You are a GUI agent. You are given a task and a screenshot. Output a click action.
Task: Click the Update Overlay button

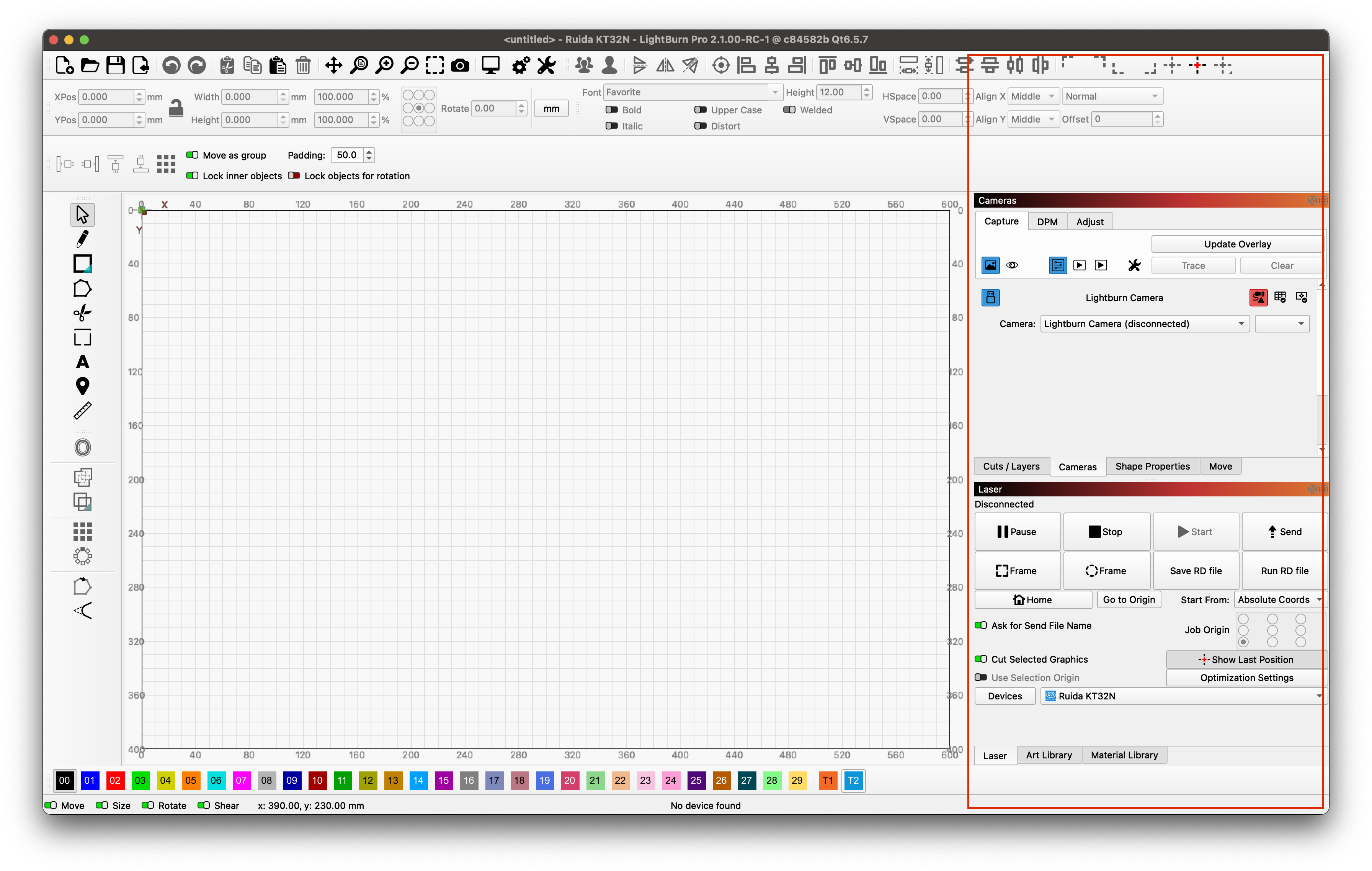pos(1237,244)
